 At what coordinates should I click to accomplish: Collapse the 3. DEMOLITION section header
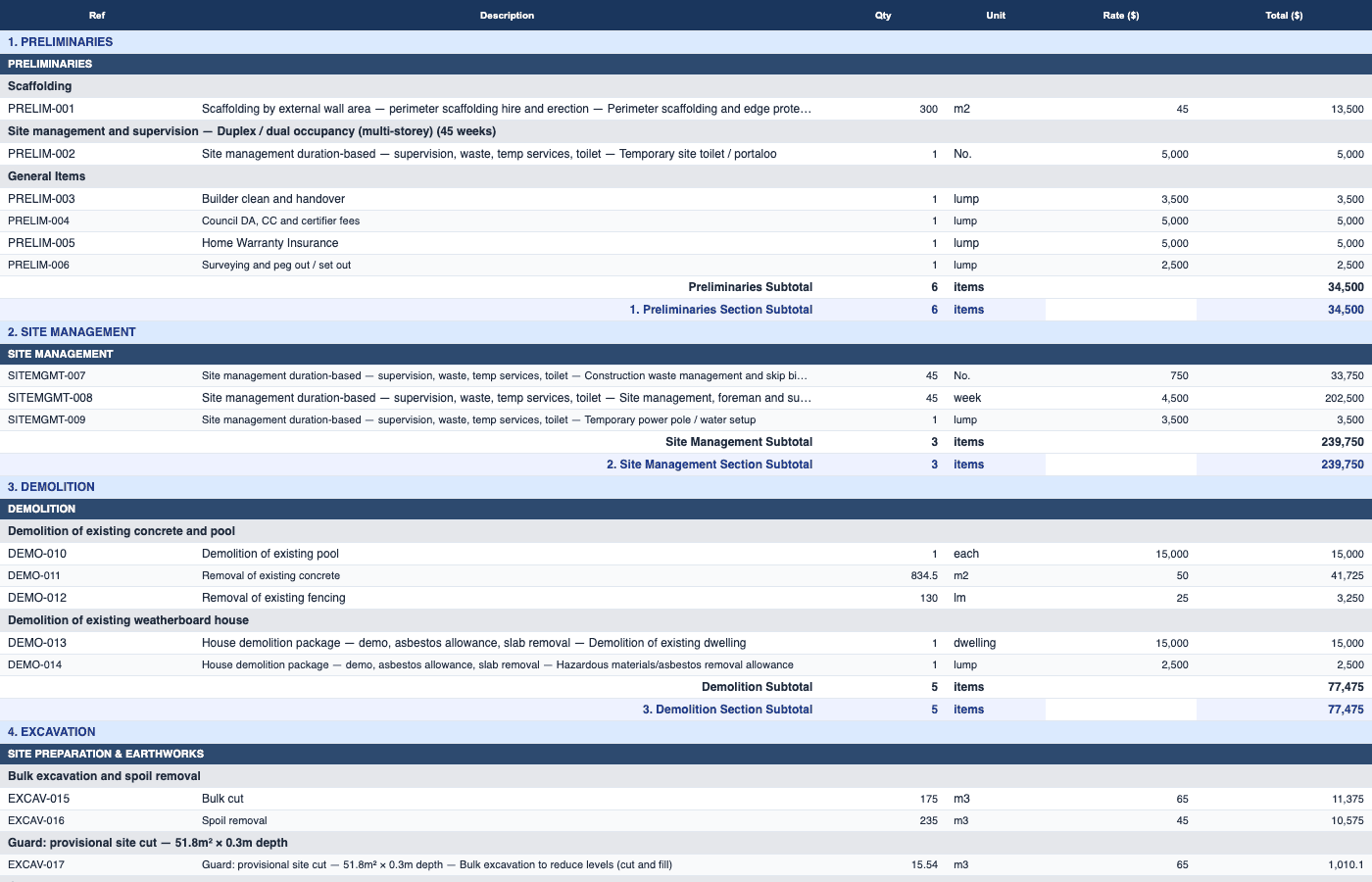coord(51,486)
